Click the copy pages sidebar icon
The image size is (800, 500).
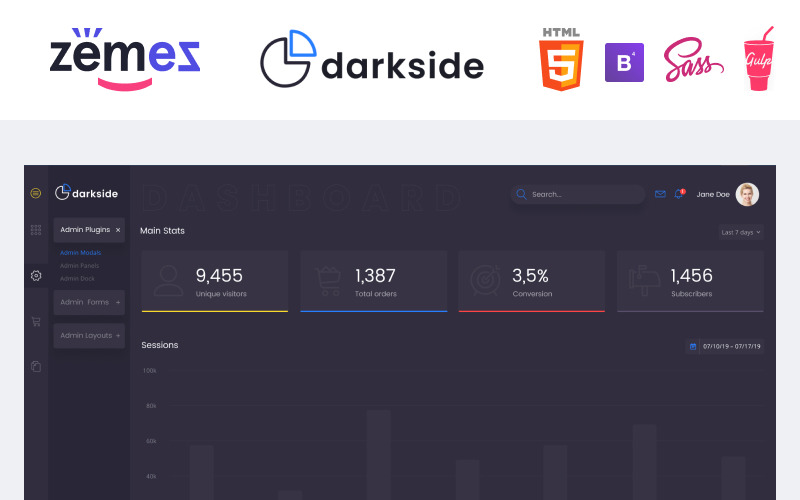point(36,367)
